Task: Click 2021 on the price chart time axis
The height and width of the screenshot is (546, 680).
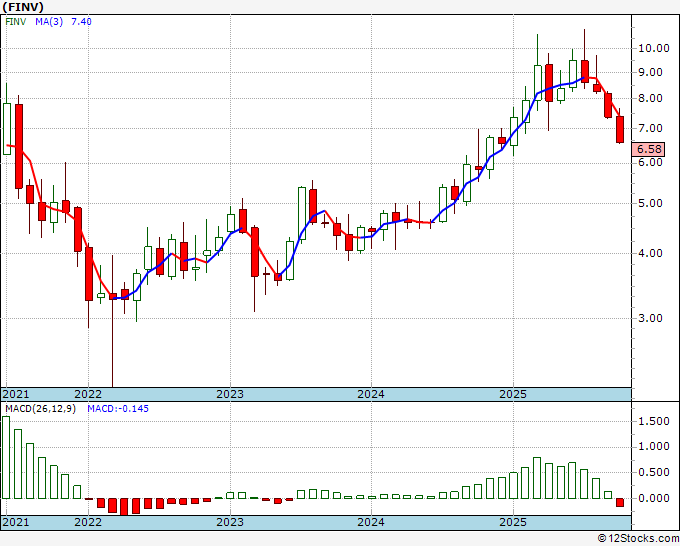Action: tap(16, 394)
